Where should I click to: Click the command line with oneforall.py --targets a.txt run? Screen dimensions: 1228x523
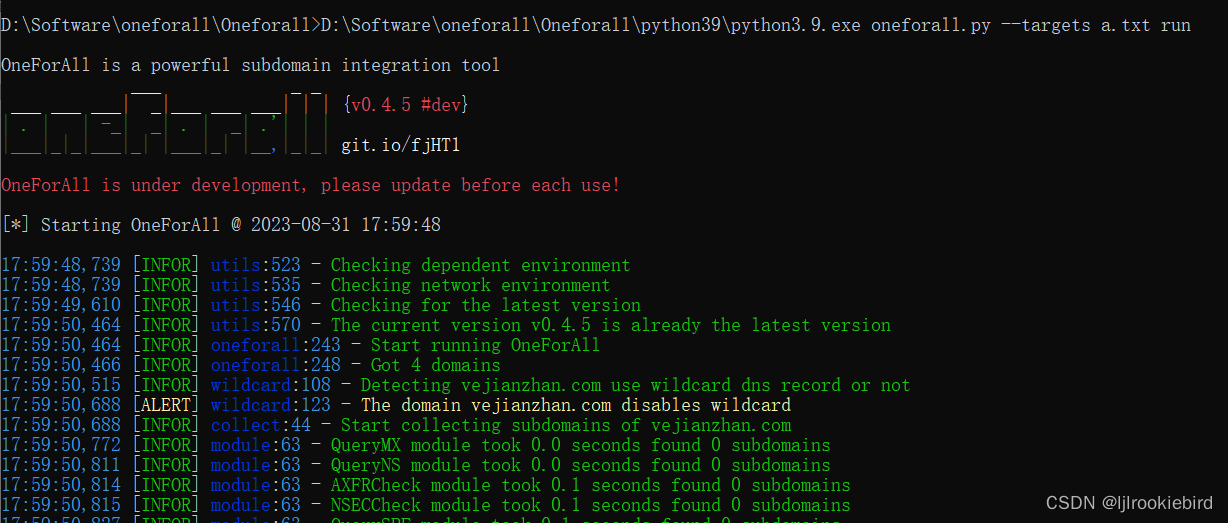click(596, 25)
